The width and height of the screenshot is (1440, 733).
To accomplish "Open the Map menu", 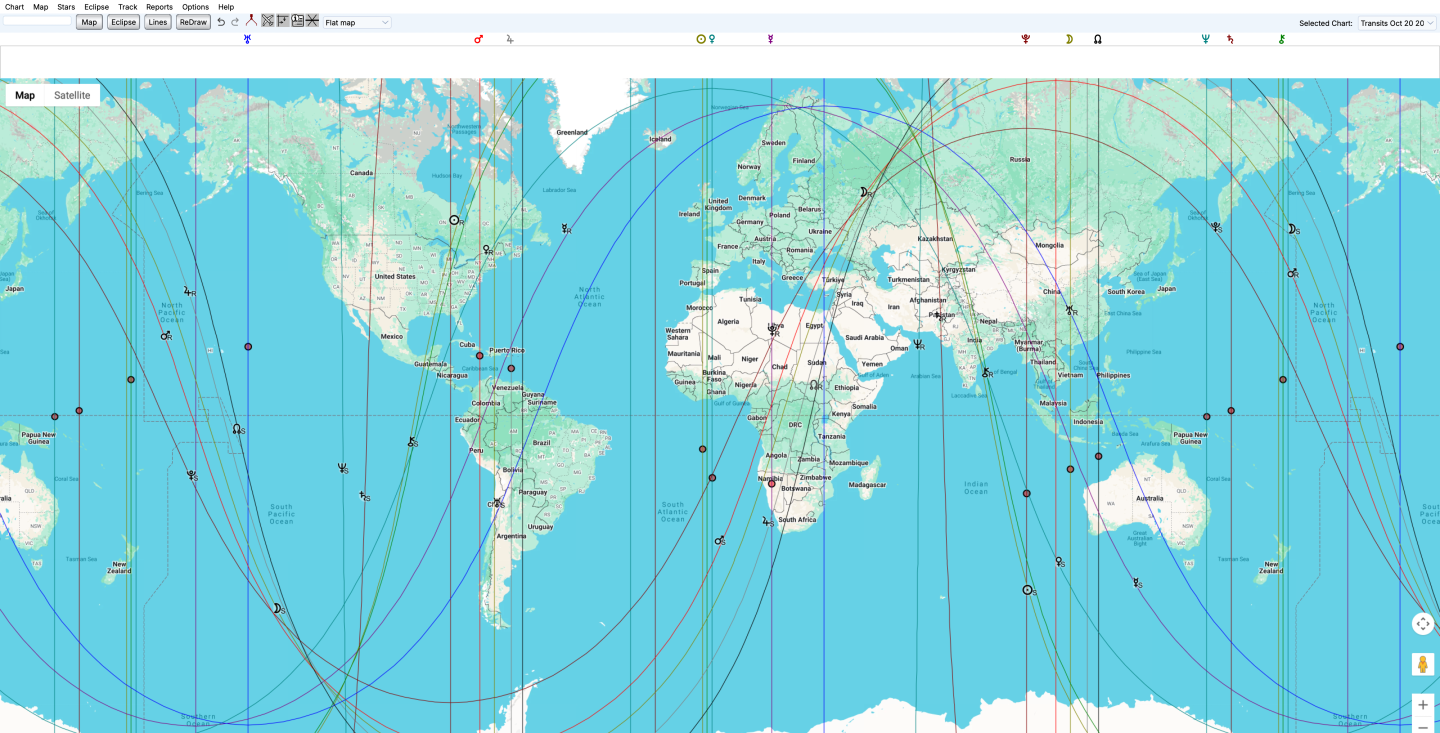I will point(40,7).
